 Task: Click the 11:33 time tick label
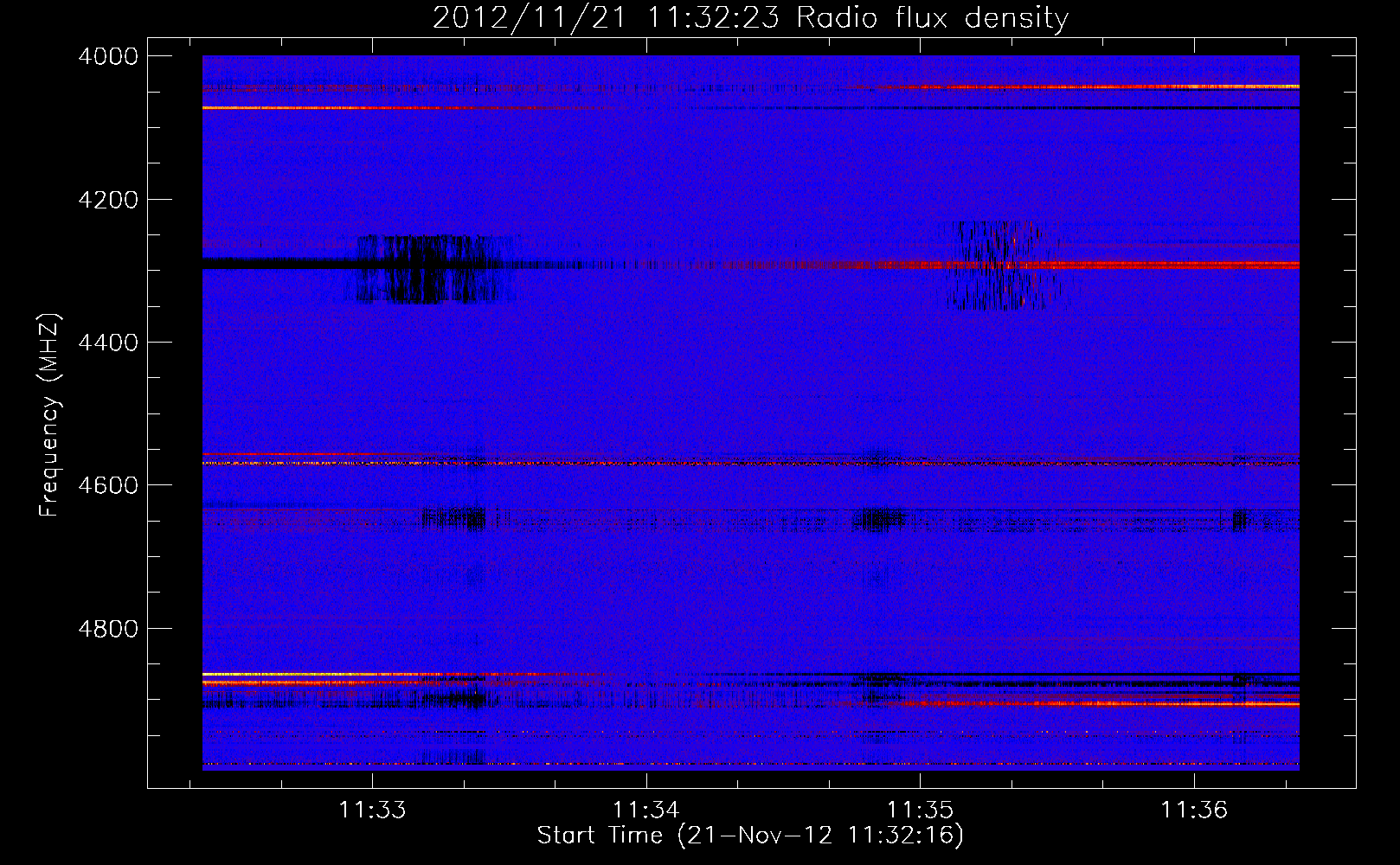point(372,811)
